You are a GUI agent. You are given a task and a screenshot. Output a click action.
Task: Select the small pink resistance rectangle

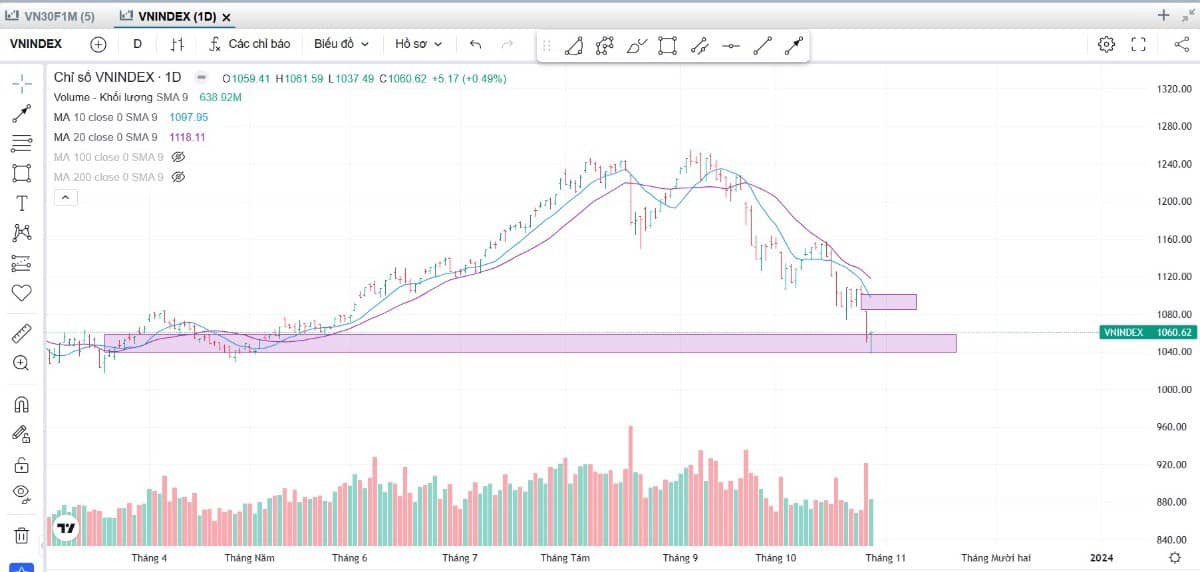[x=888, y=302]
